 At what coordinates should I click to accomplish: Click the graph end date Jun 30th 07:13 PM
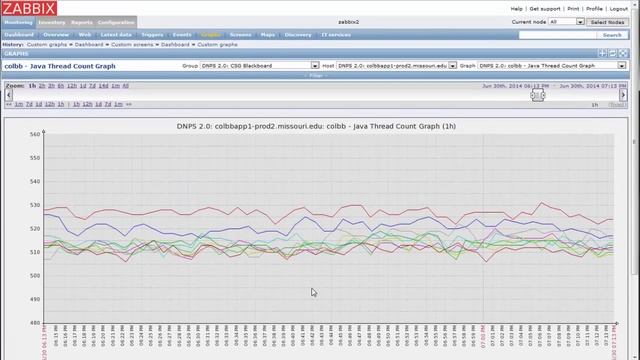[x=593, y=86]
